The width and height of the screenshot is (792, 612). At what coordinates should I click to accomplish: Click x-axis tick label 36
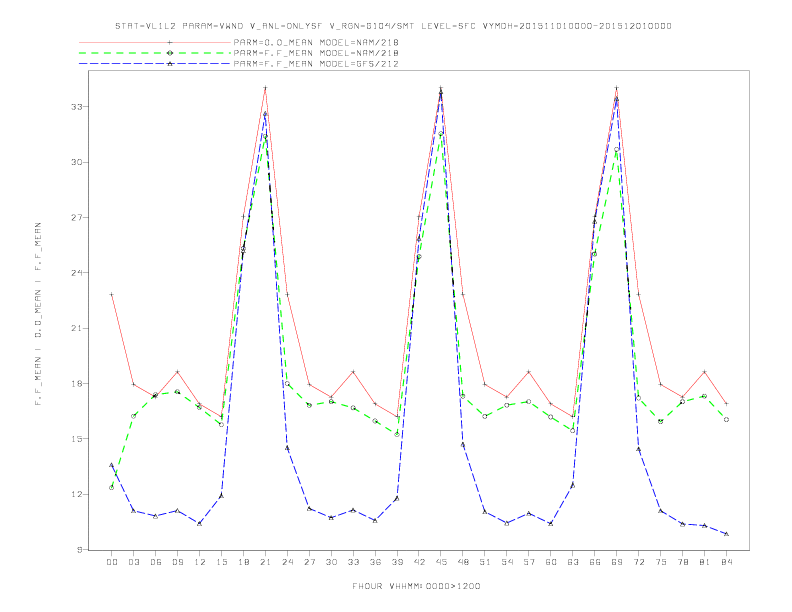pos(375,562)
